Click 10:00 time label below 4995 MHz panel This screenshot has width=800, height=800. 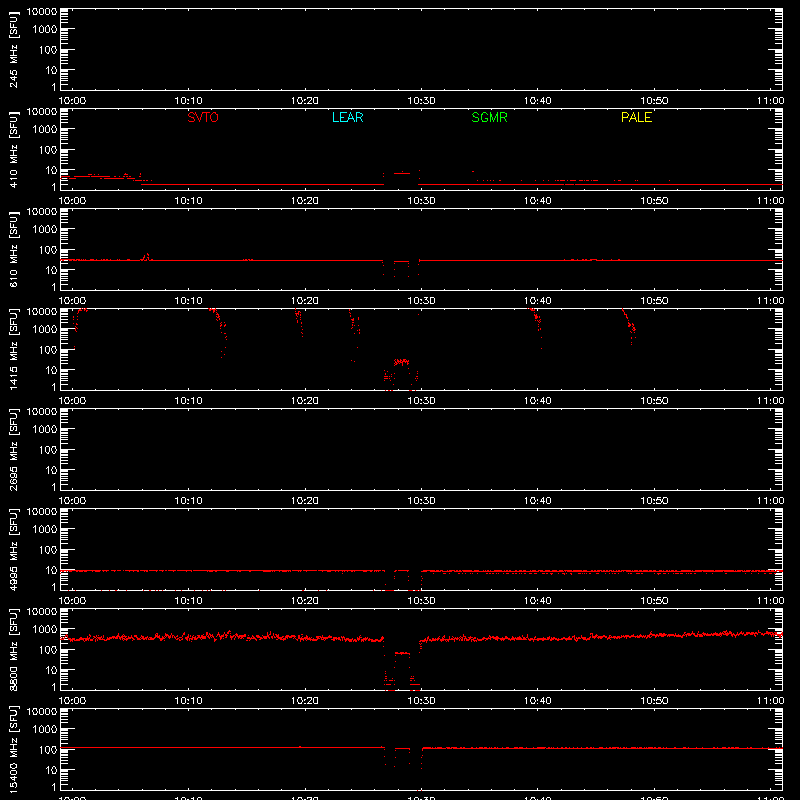72,601
